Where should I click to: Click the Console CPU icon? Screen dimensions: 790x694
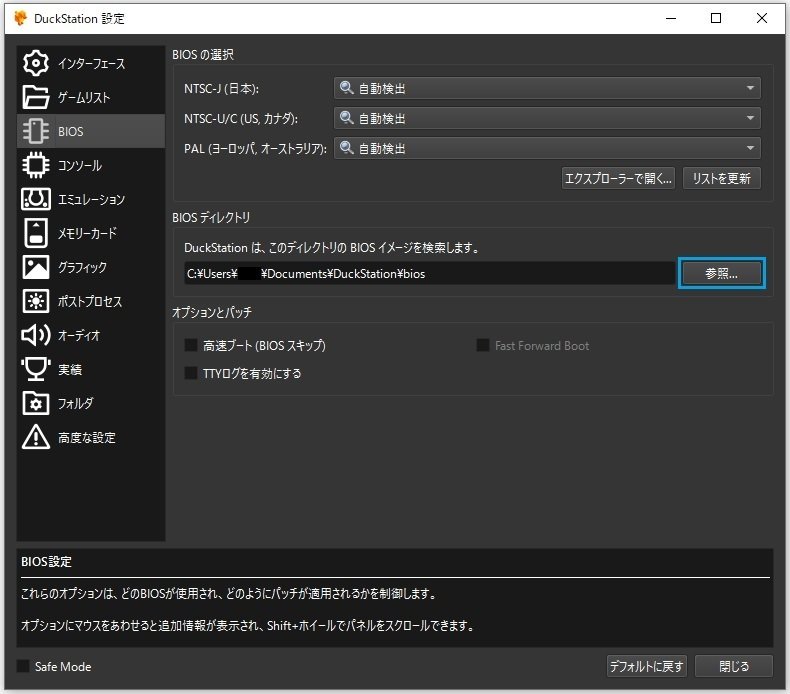(x=36, y=165)
